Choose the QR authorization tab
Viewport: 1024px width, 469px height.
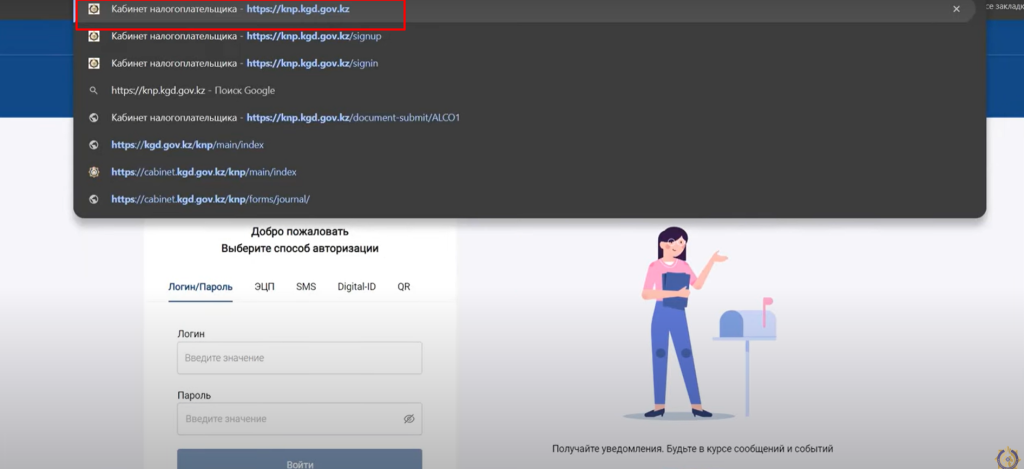403,287
